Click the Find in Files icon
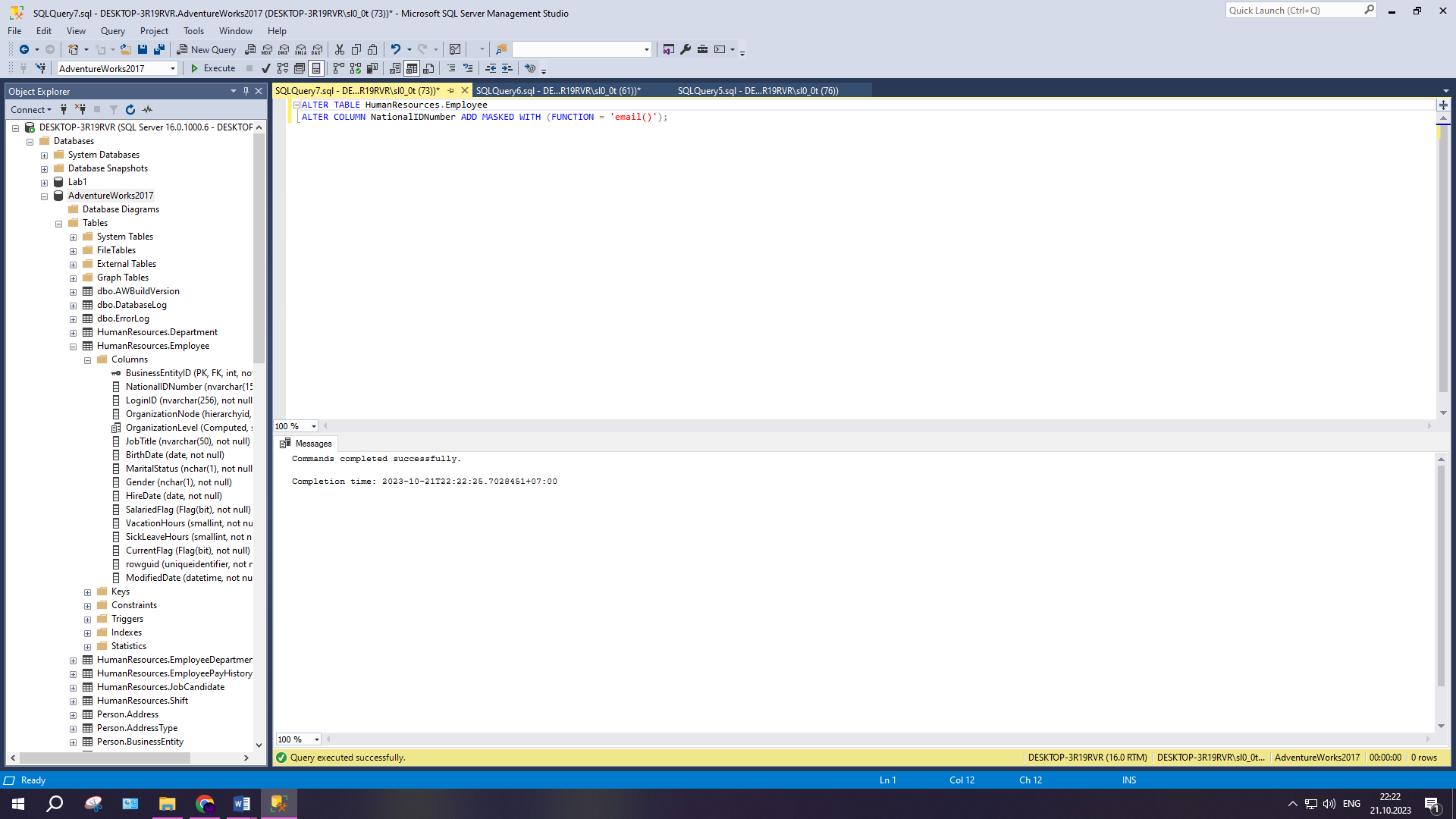 tap(500, 49)
